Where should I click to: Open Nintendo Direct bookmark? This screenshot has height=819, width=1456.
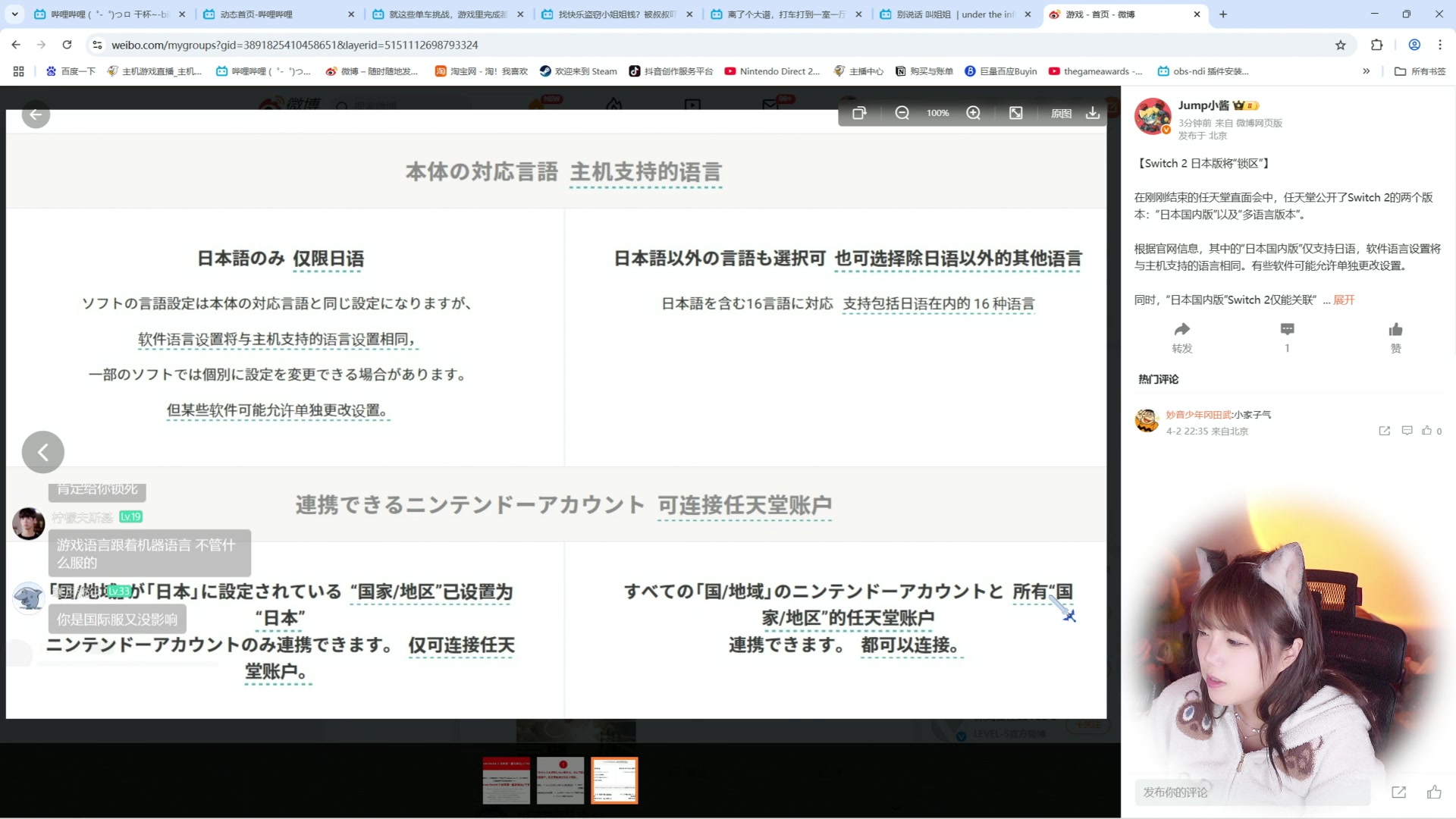772,71
